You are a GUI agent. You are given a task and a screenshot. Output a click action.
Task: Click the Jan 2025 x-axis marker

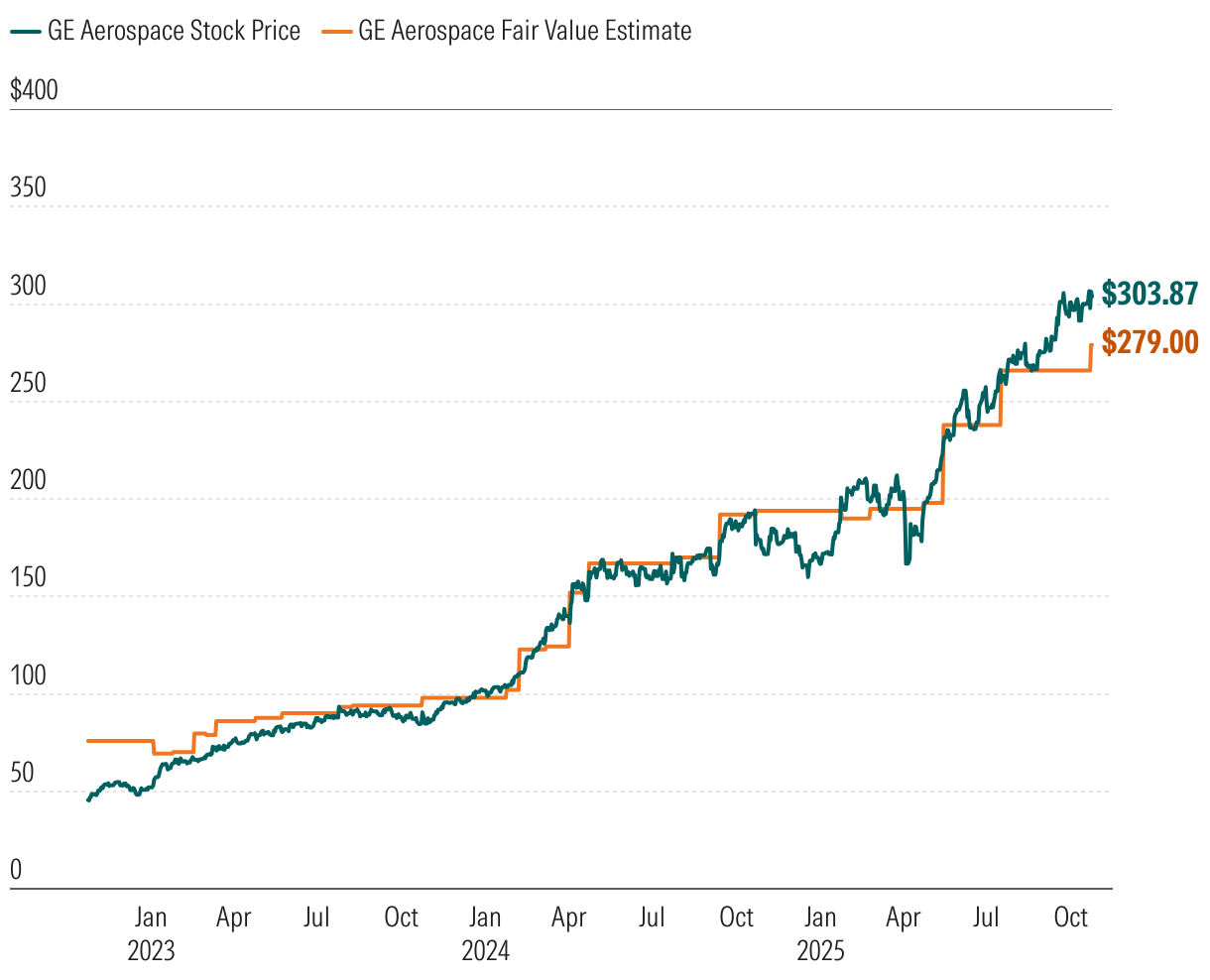pos(820,918)
